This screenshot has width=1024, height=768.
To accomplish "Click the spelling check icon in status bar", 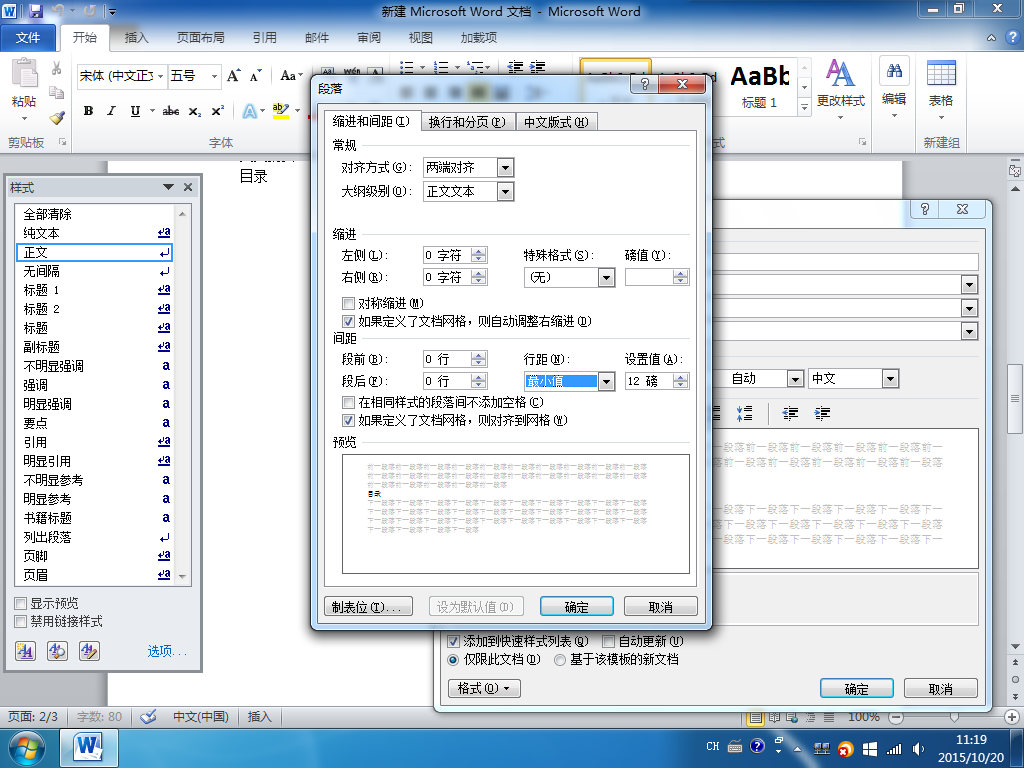I will point(149,716).
